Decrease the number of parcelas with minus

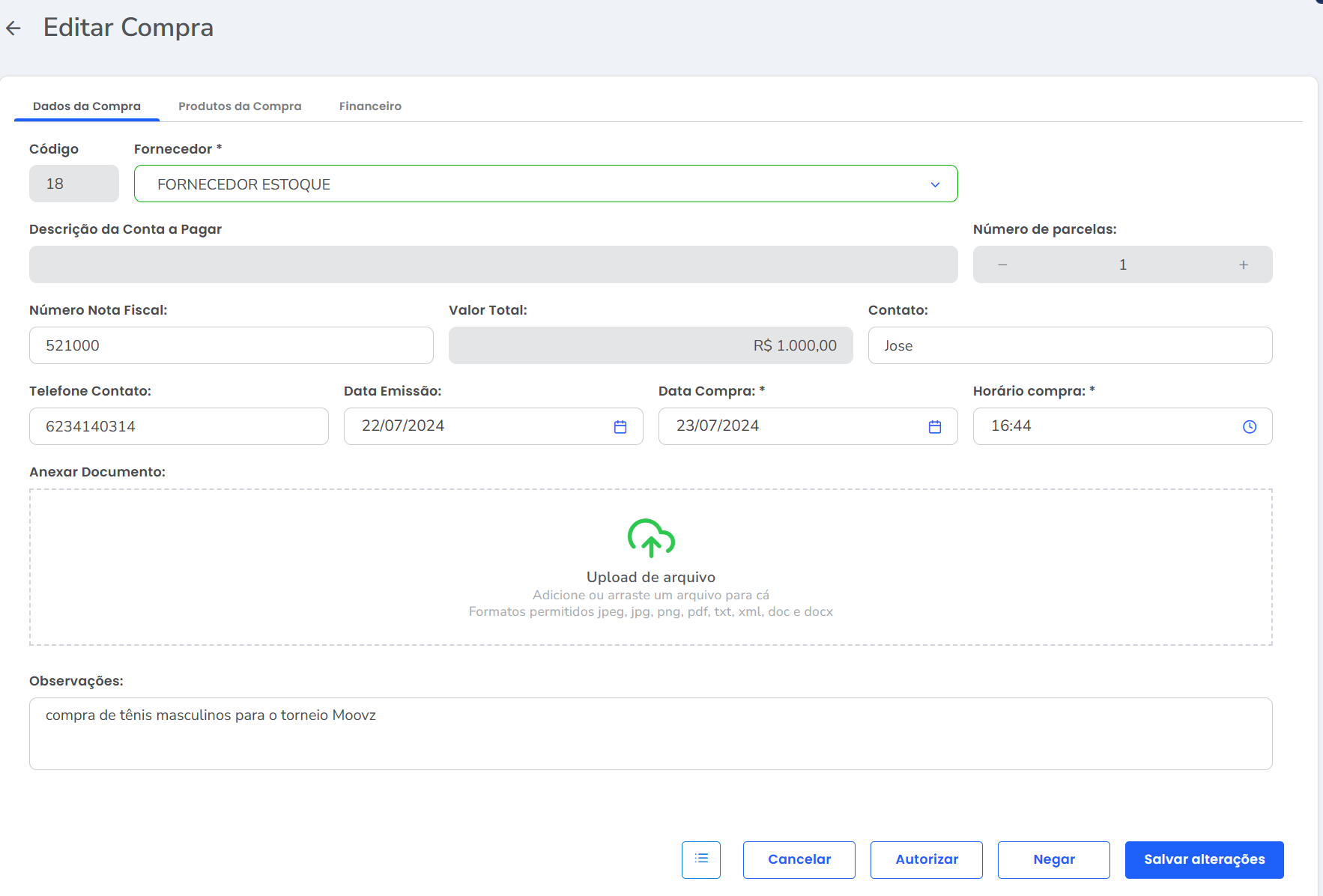[1002, 265]
